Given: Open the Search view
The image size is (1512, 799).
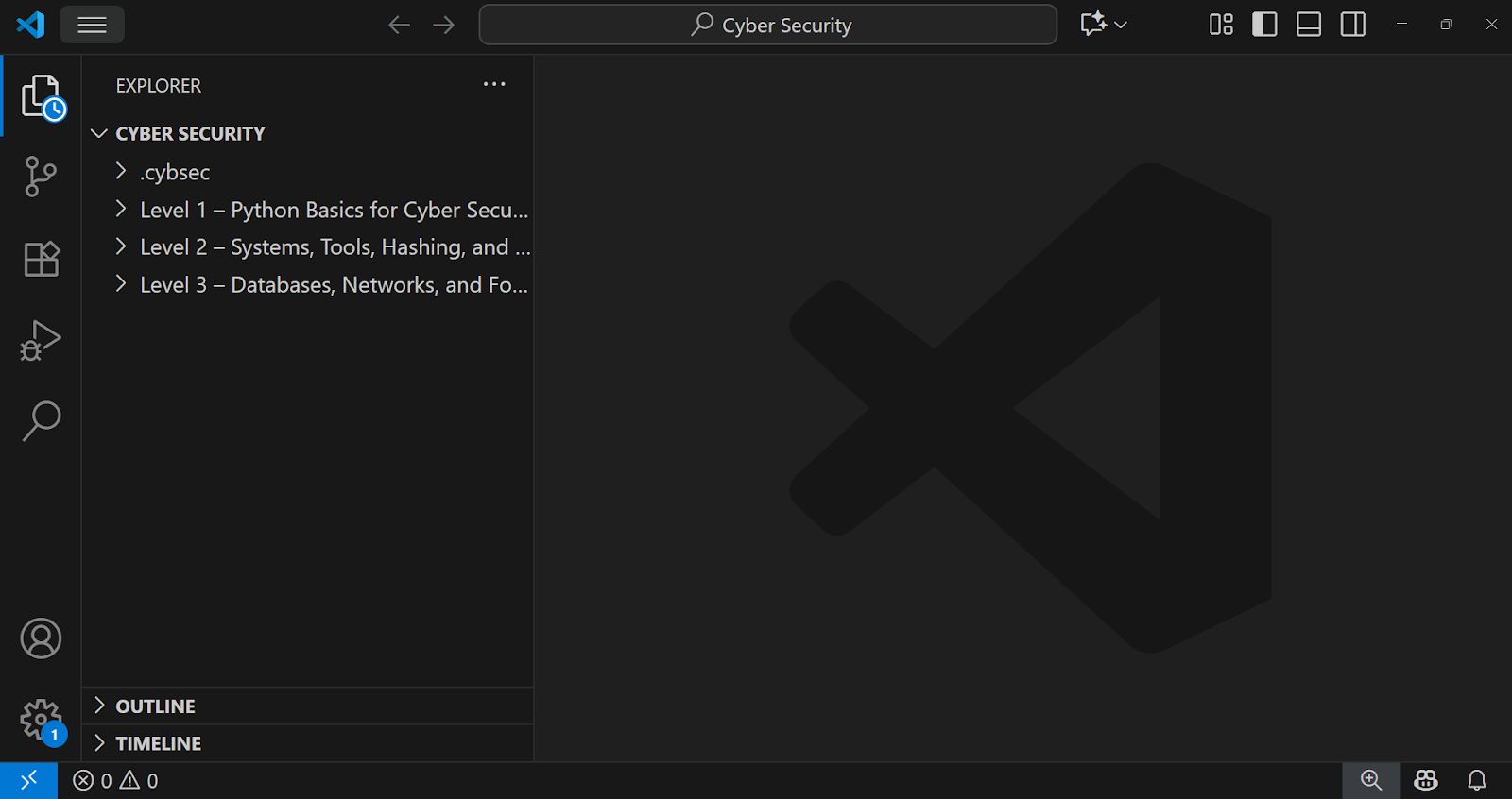Looking at the screenshot, I should coord(41,421).
